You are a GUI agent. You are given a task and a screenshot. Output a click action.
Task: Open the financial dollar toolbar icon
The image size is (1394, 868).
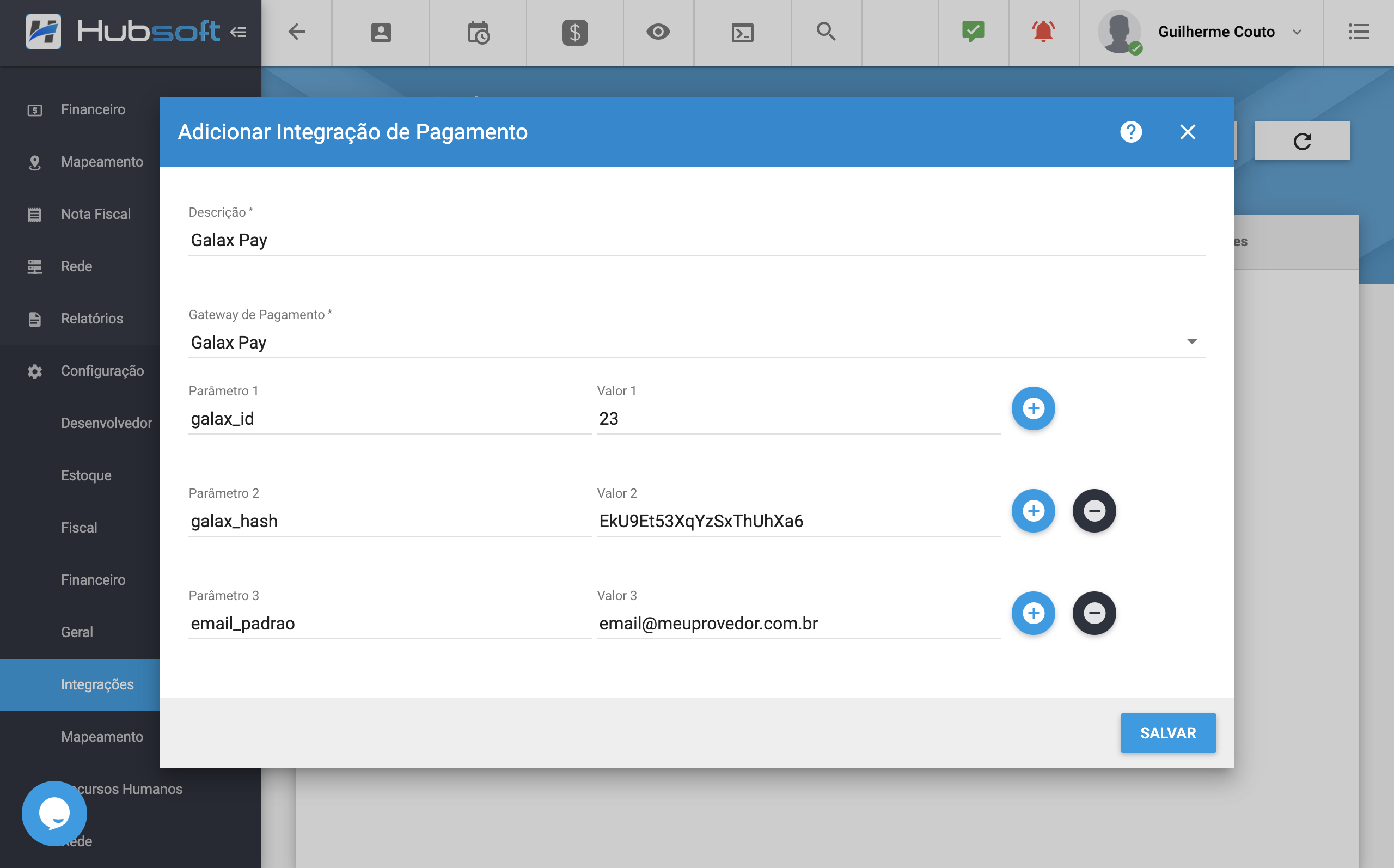coord(574,33)
